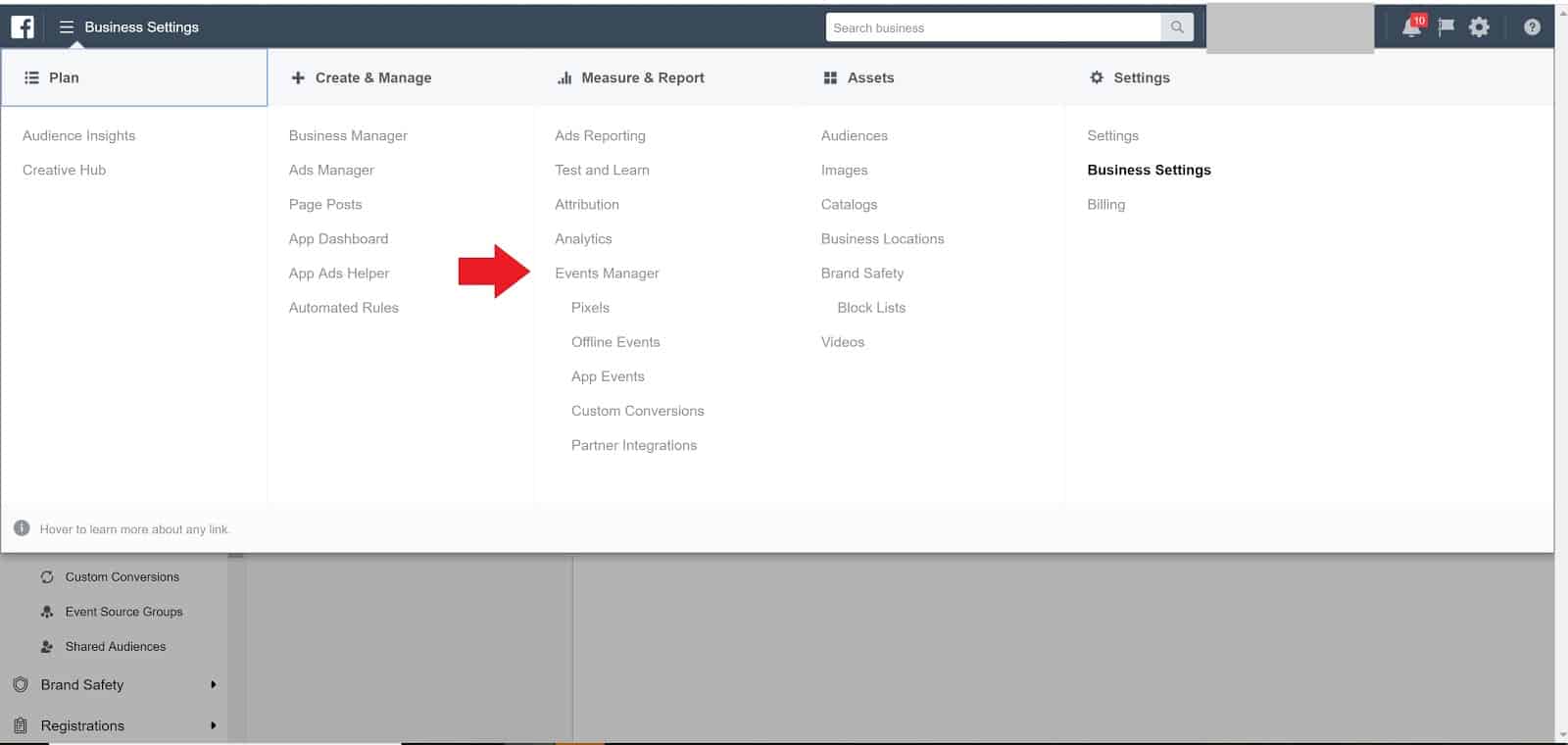The image size is (1568, 745).
Task: Click the search magnifier button
Action: pyautogui.click(x=1177, y=27)
